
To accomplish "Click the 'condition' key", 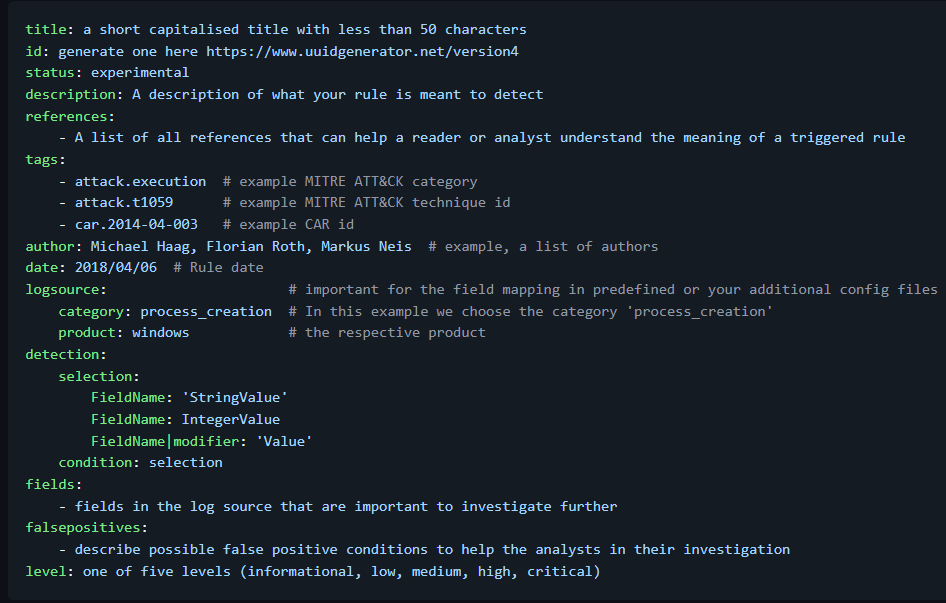I will coord(99,463).
